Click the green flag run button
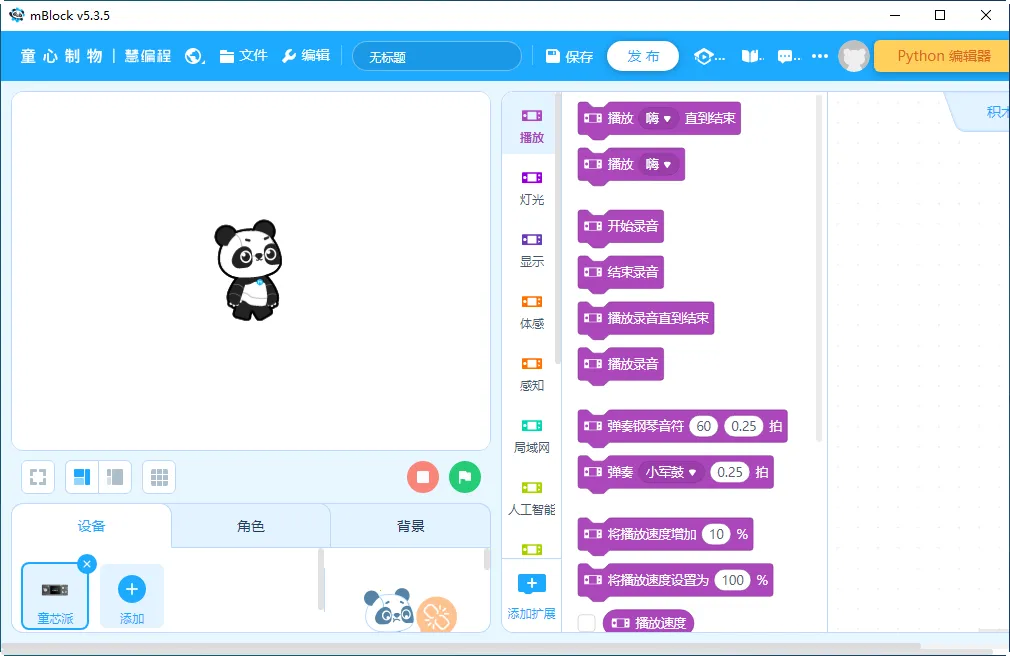The width and height of the screenshot is (1010, 656). tap(464, 477)
